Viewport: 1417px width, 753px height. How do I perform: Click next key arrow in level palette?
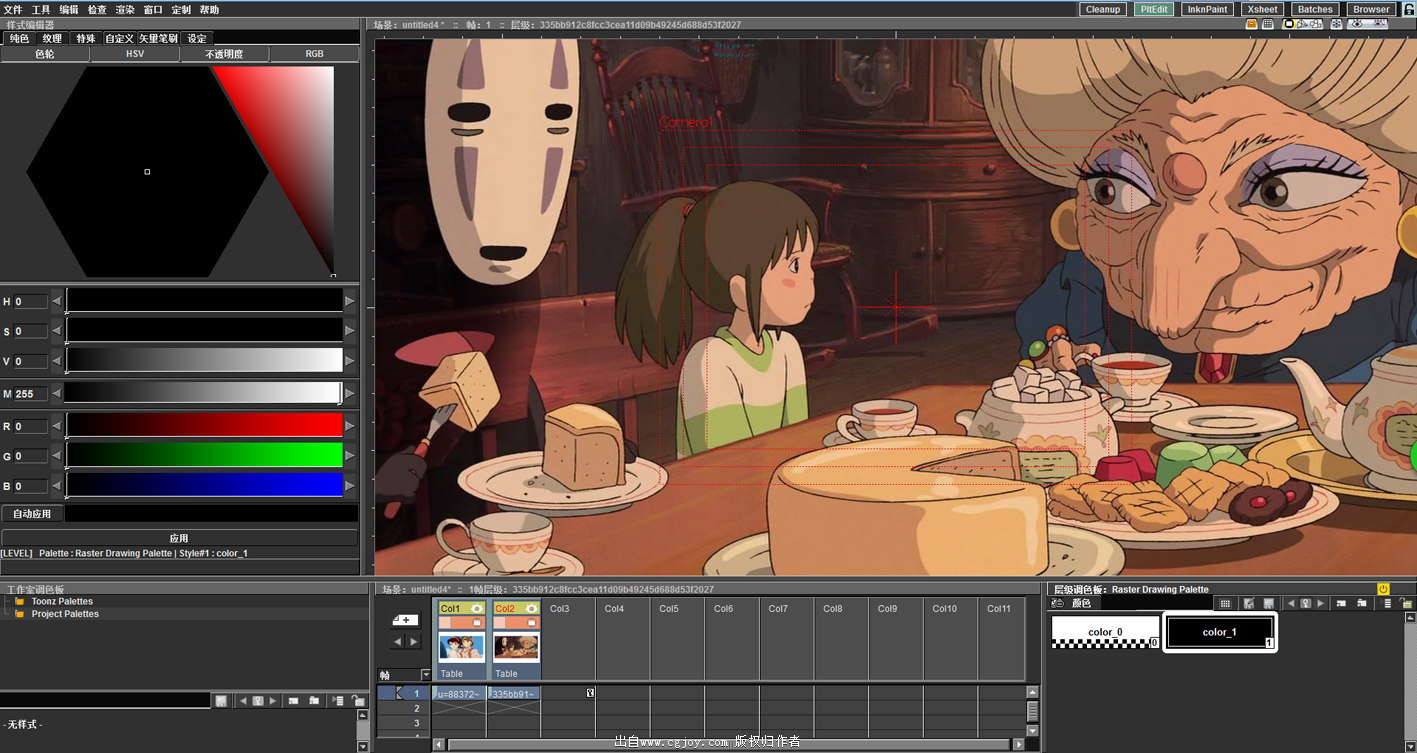1320,603
